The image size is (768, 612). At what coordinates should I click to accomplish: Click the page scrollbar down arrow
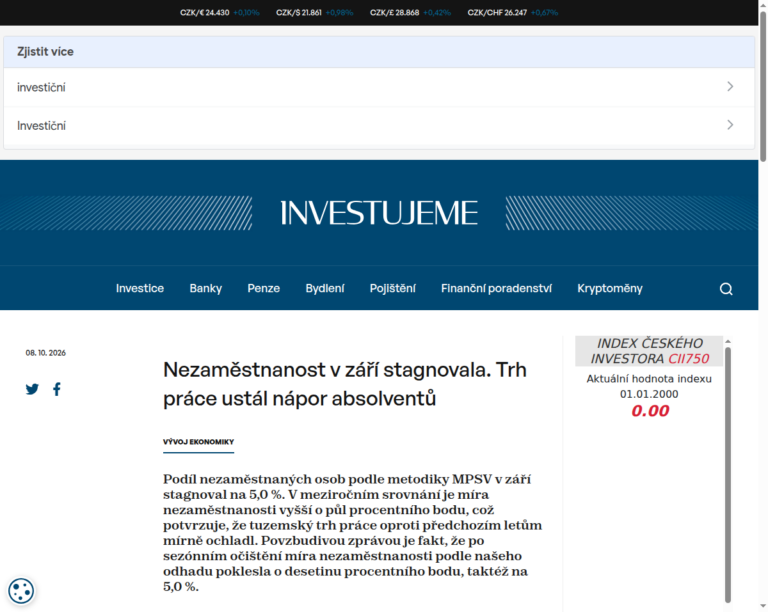(x=763, y=607)
